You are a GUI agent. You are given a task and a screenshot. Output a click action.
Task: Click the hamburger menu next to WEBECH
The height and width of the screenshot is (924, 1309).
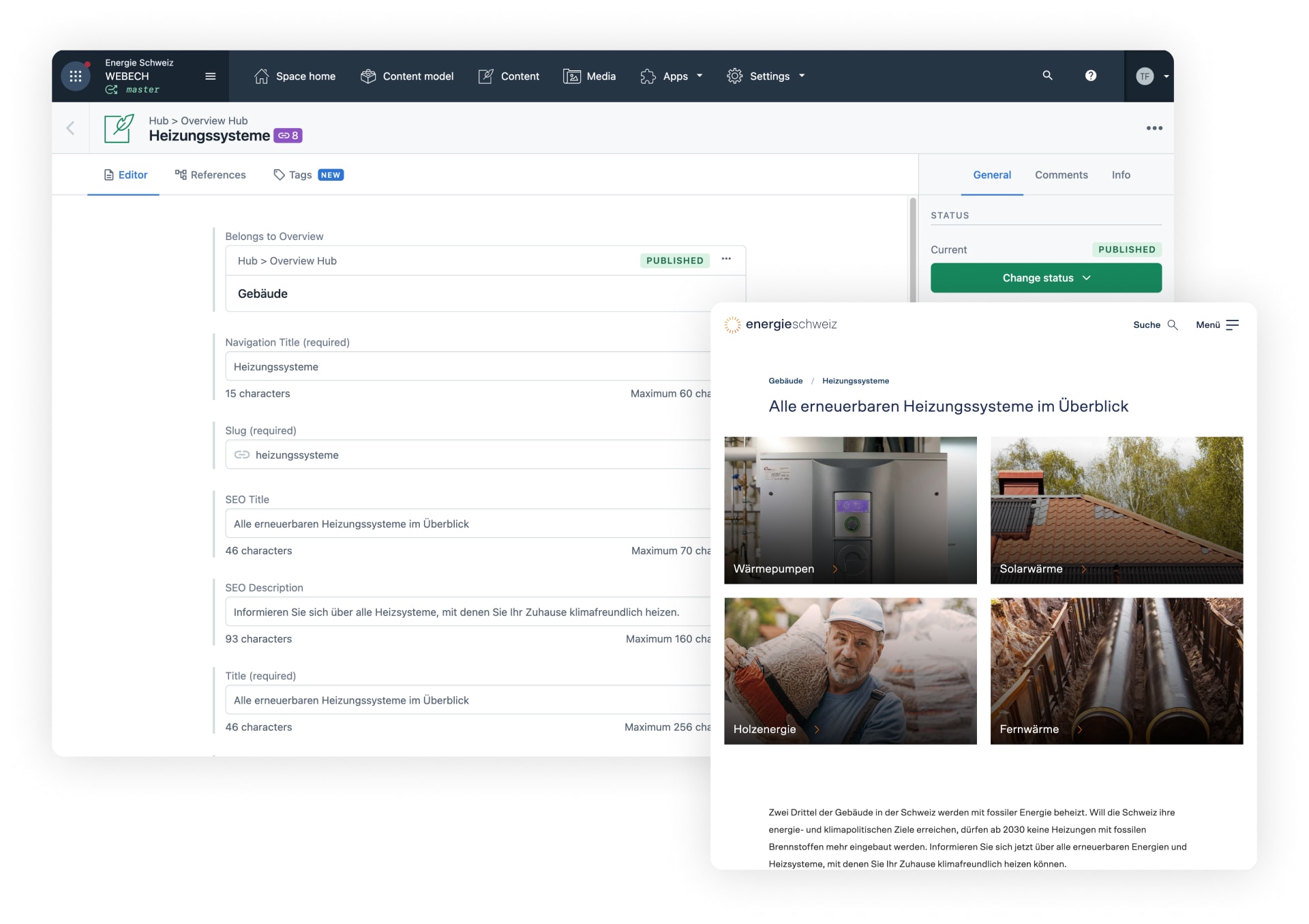[x=210, y=76]
